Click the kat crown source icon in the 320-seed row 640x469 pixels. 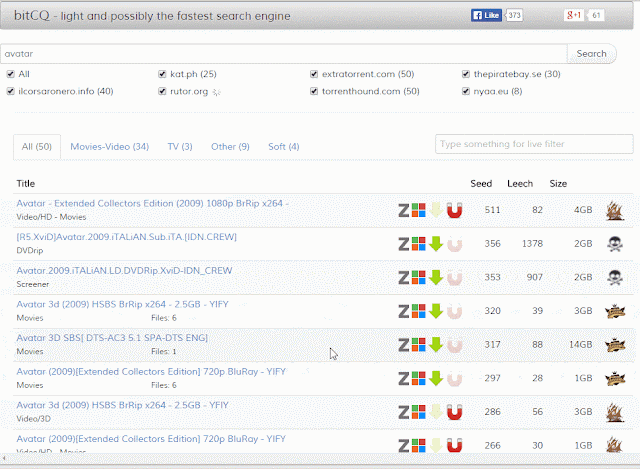615,311
